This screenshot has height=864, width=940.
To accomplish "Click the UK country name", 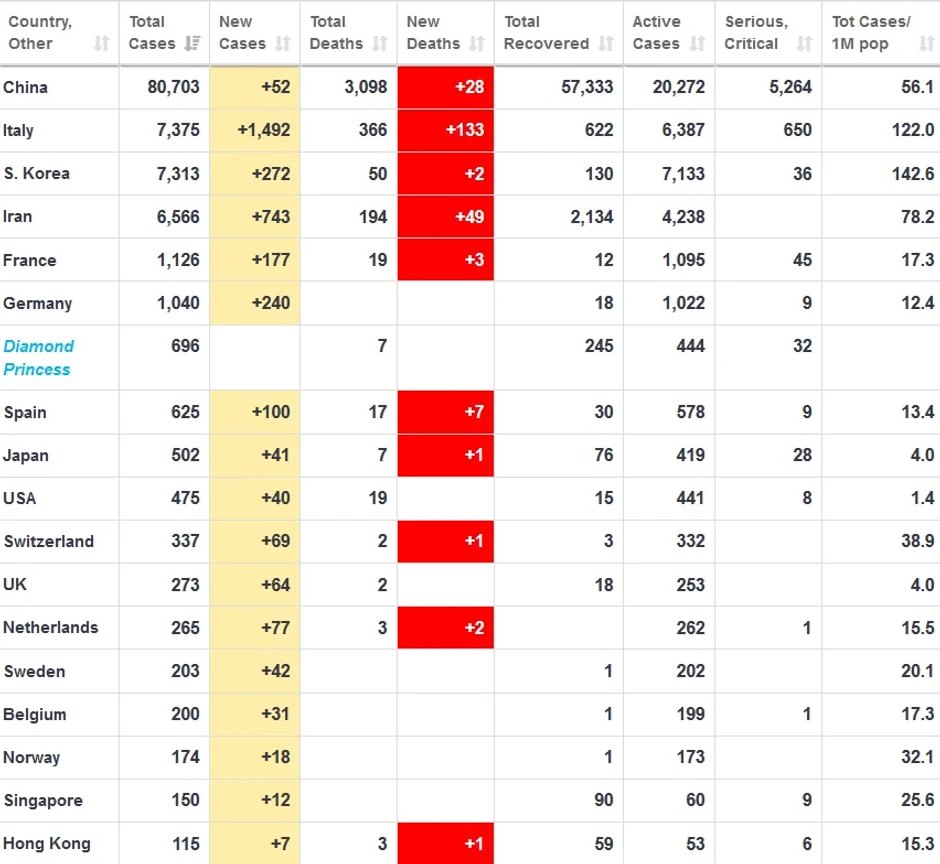I will coord(15,585).
